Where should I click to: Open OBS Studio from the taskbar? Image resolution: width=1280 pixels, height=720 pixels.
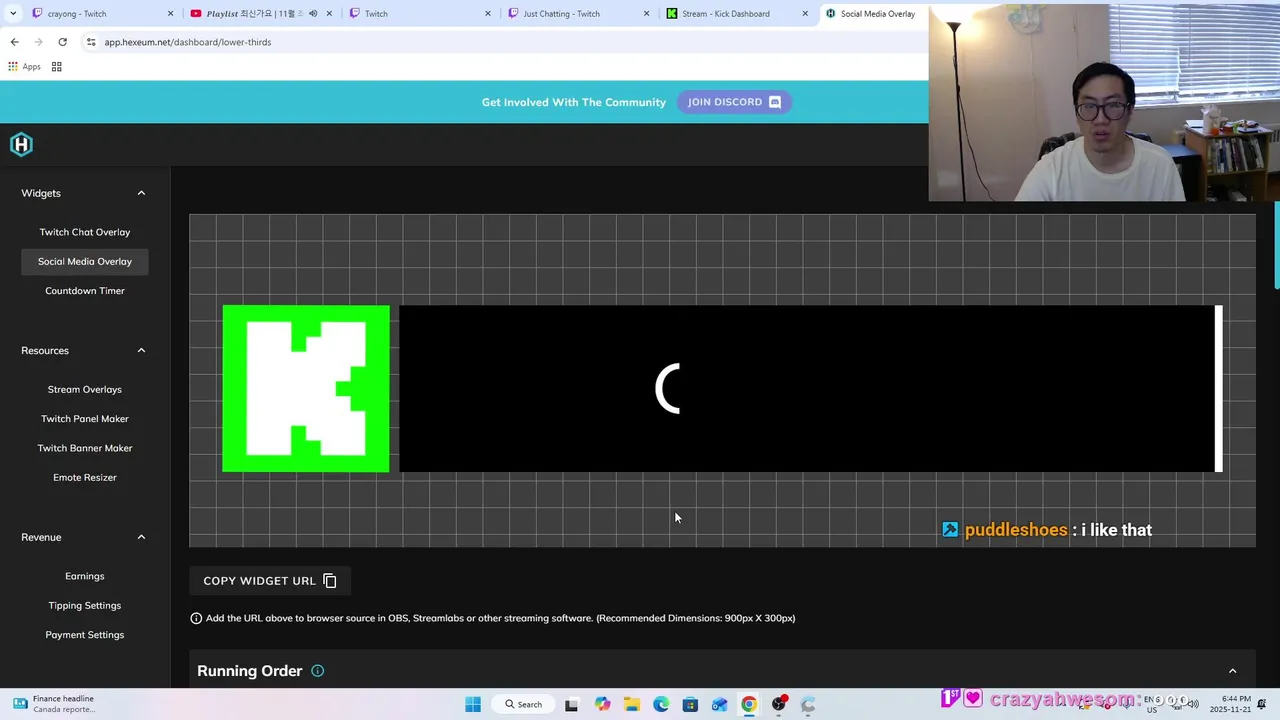tap(779, 704)
